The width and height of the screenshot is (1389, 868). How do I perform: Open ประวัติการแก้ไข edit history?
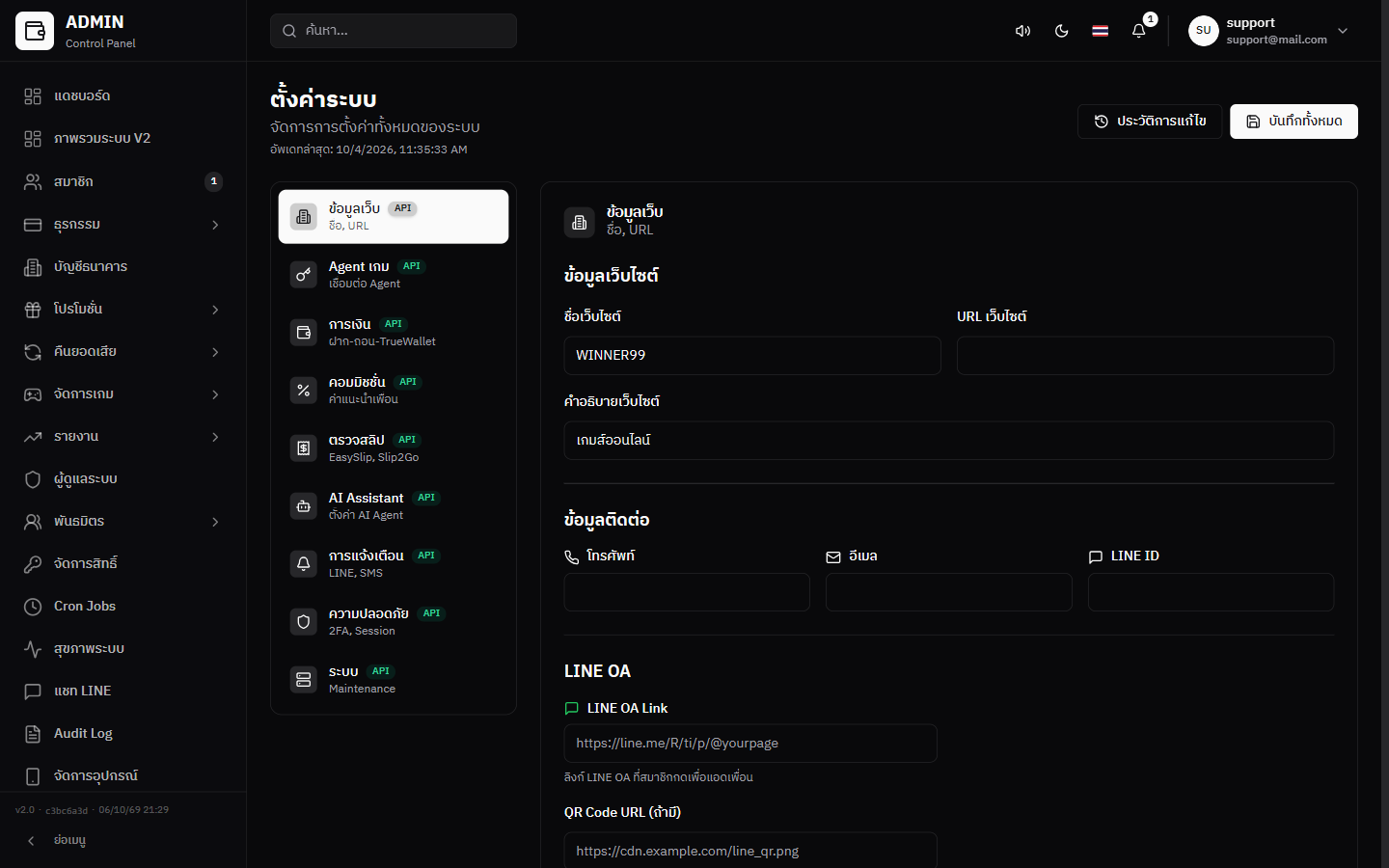tap(1150, 122)
